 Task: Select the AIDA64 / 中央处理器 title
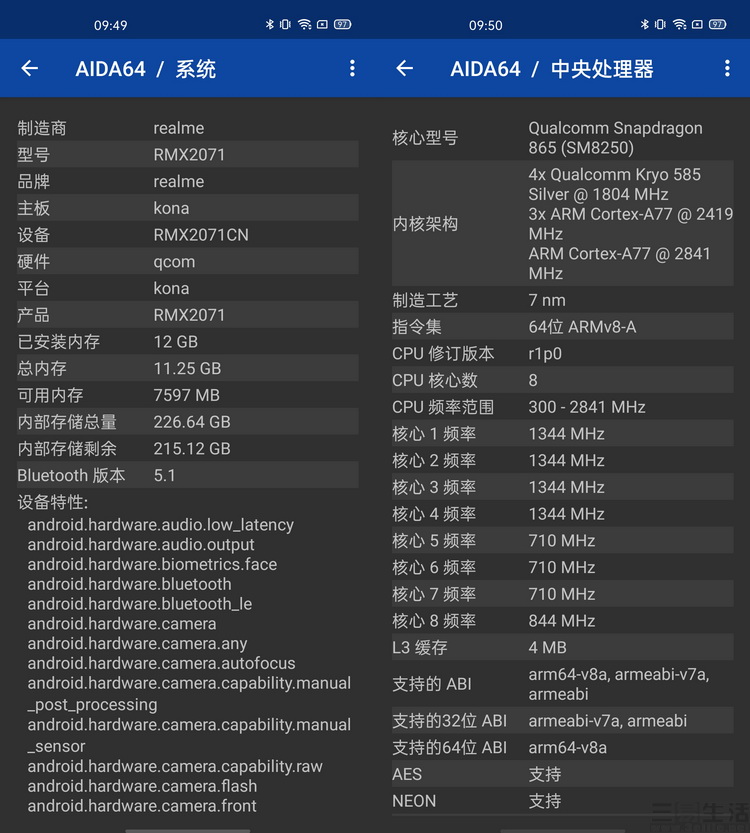(552, 69)
